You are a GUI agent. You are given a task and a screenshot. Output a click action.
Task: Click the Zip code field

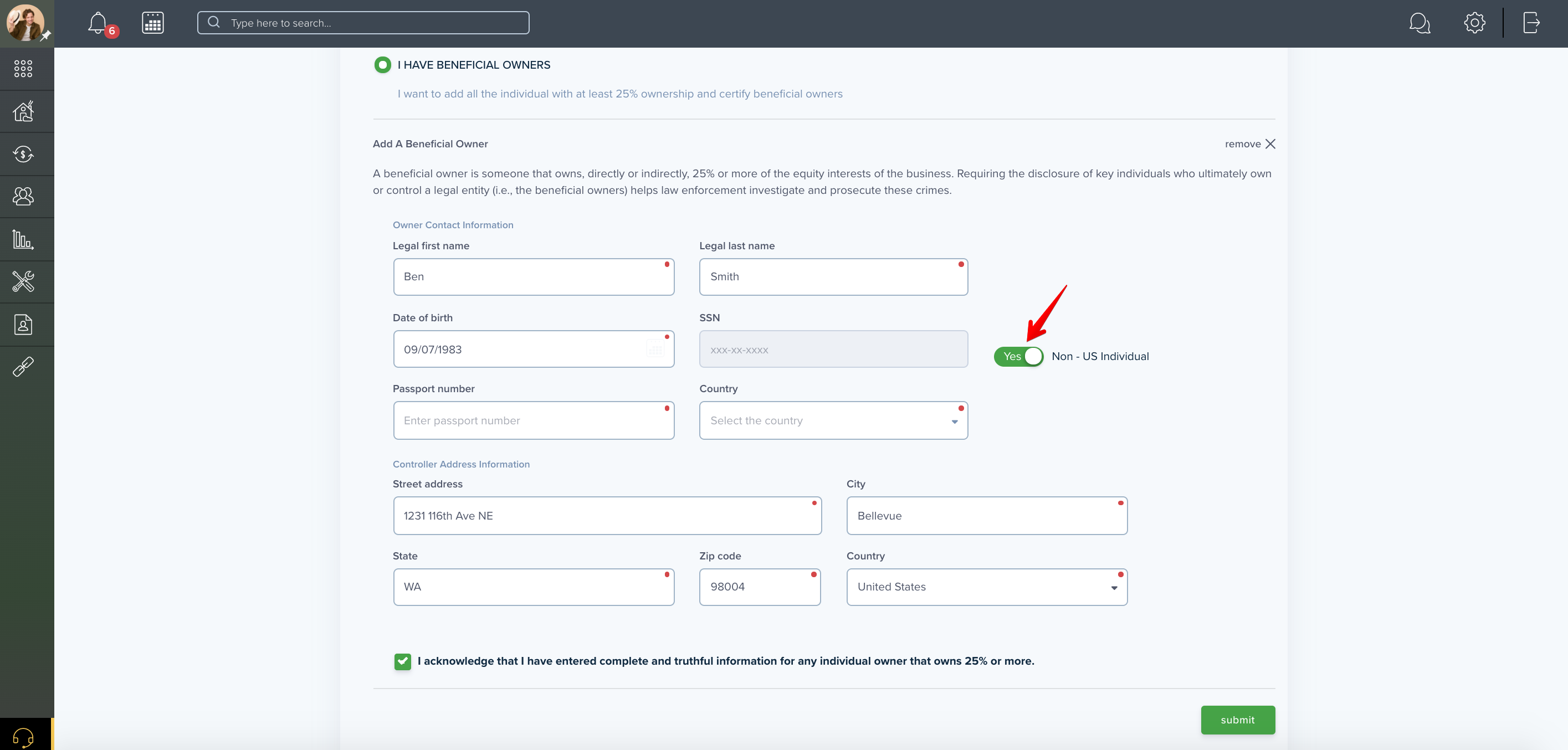coord(760,587)
